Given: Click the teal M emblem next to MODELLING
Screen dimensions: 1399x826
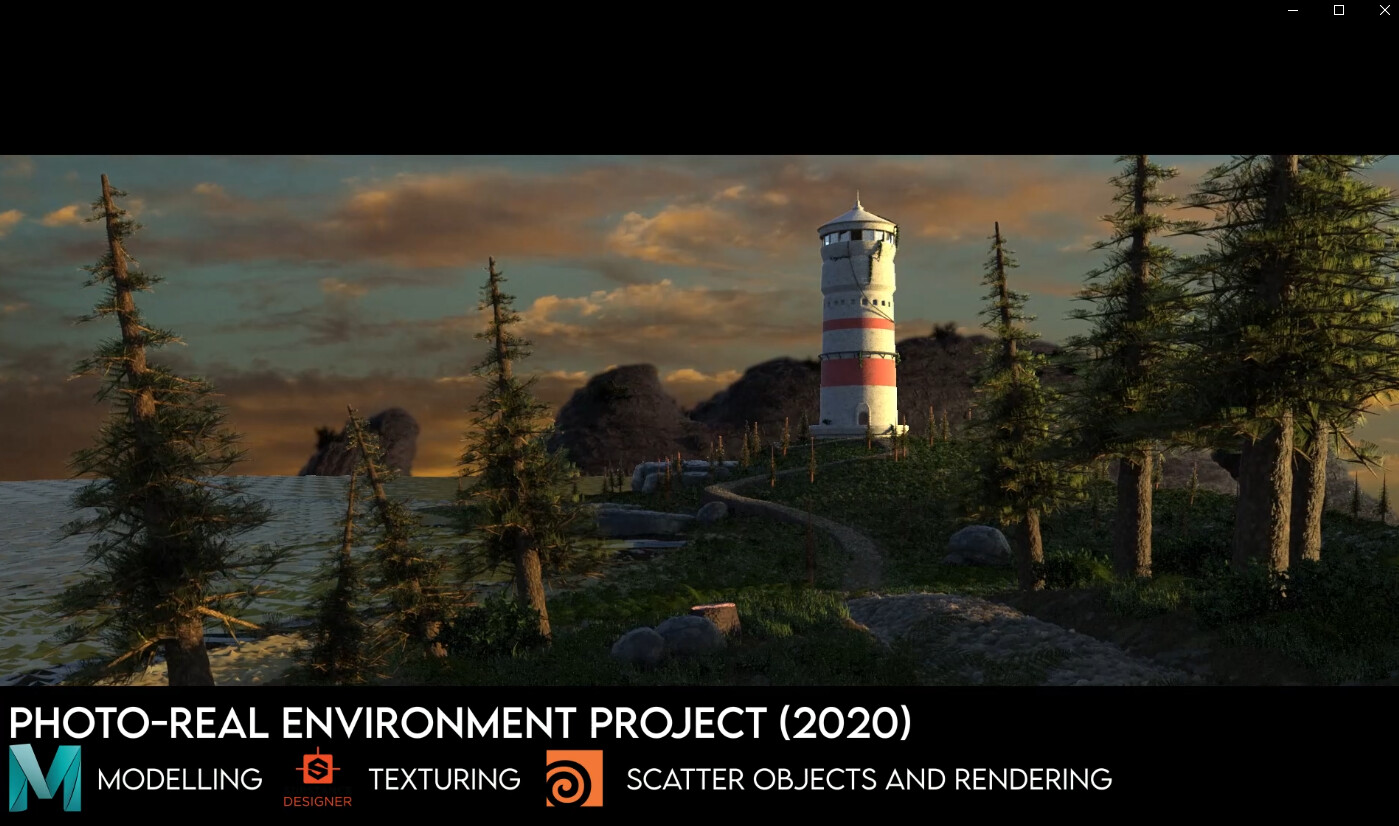Looking at the screenshot, I should point(45,779).
